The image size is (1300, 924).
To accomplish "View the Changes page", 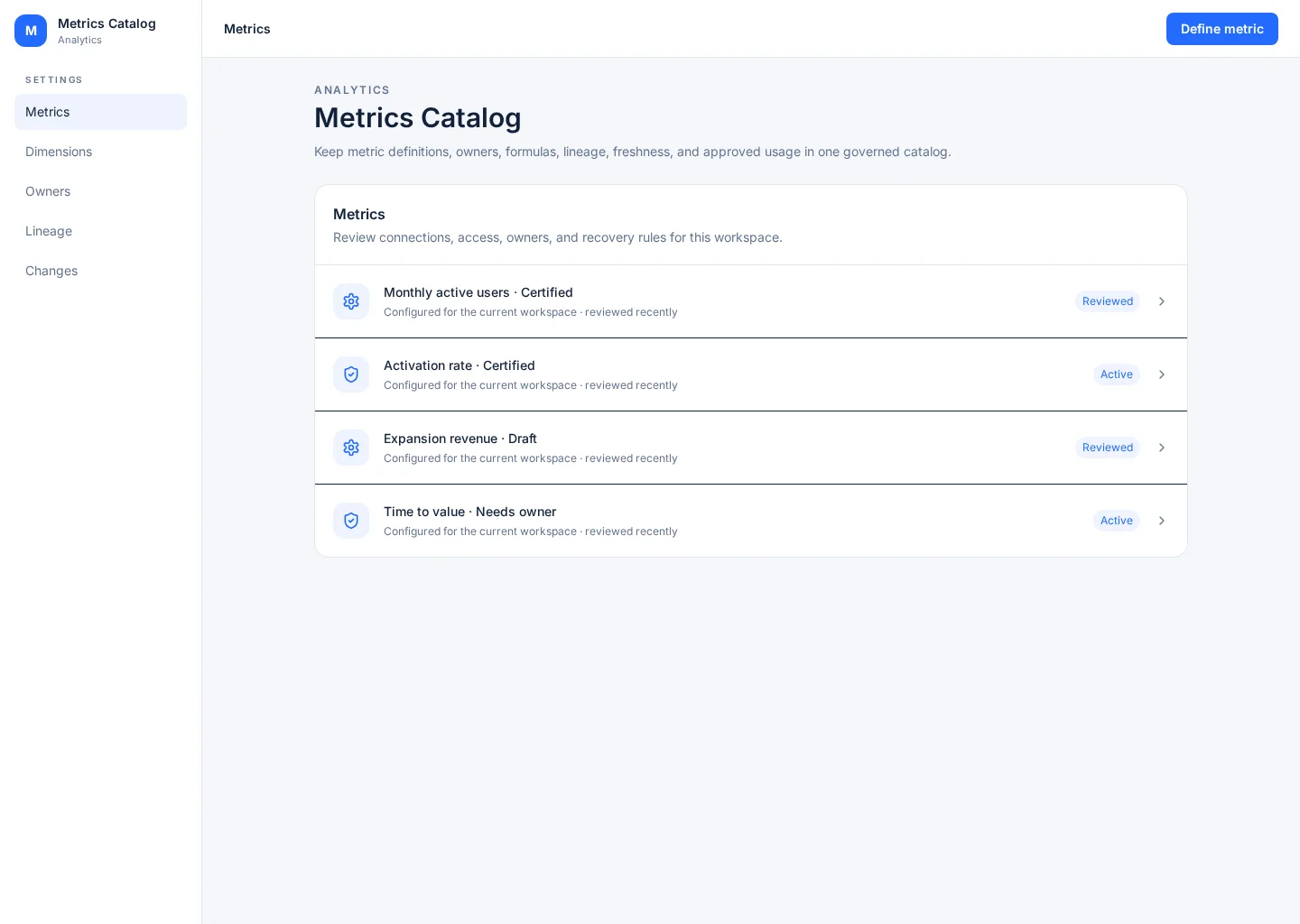I will [x=100, y=271].
